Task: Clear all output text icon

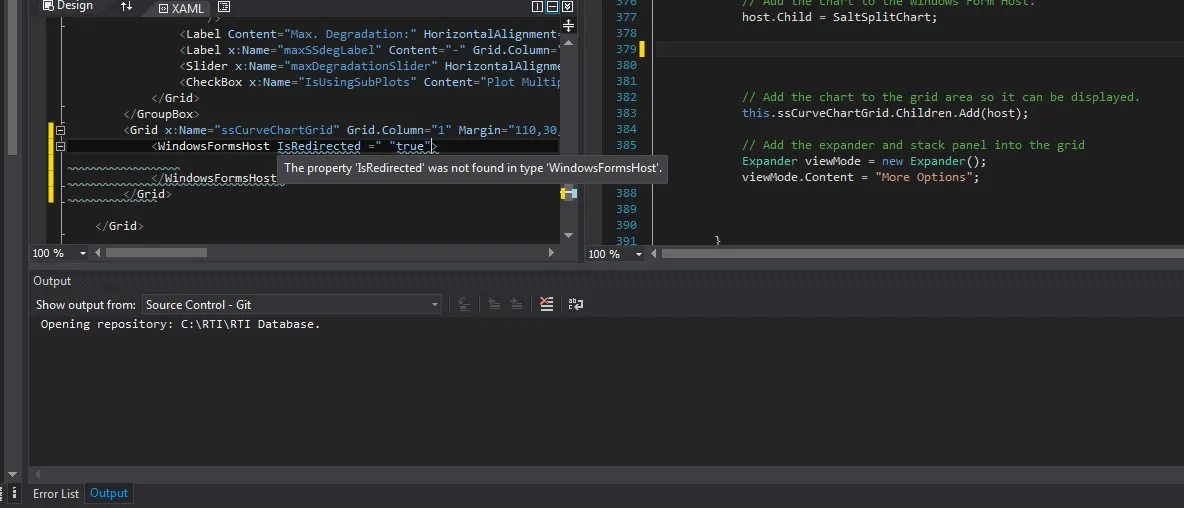Action: (546, 304)
